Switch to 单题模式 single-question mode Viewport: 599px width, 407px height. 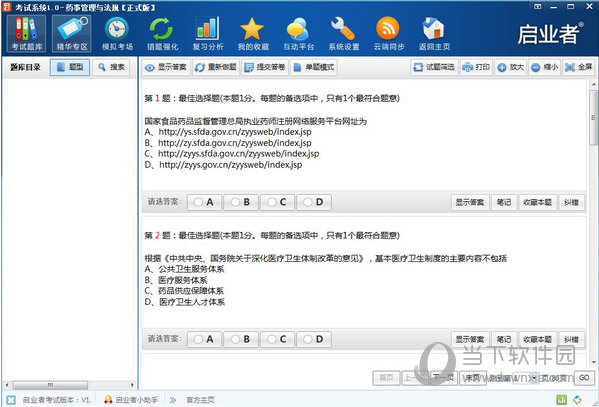pyautogui.click(x=314, y=68)
